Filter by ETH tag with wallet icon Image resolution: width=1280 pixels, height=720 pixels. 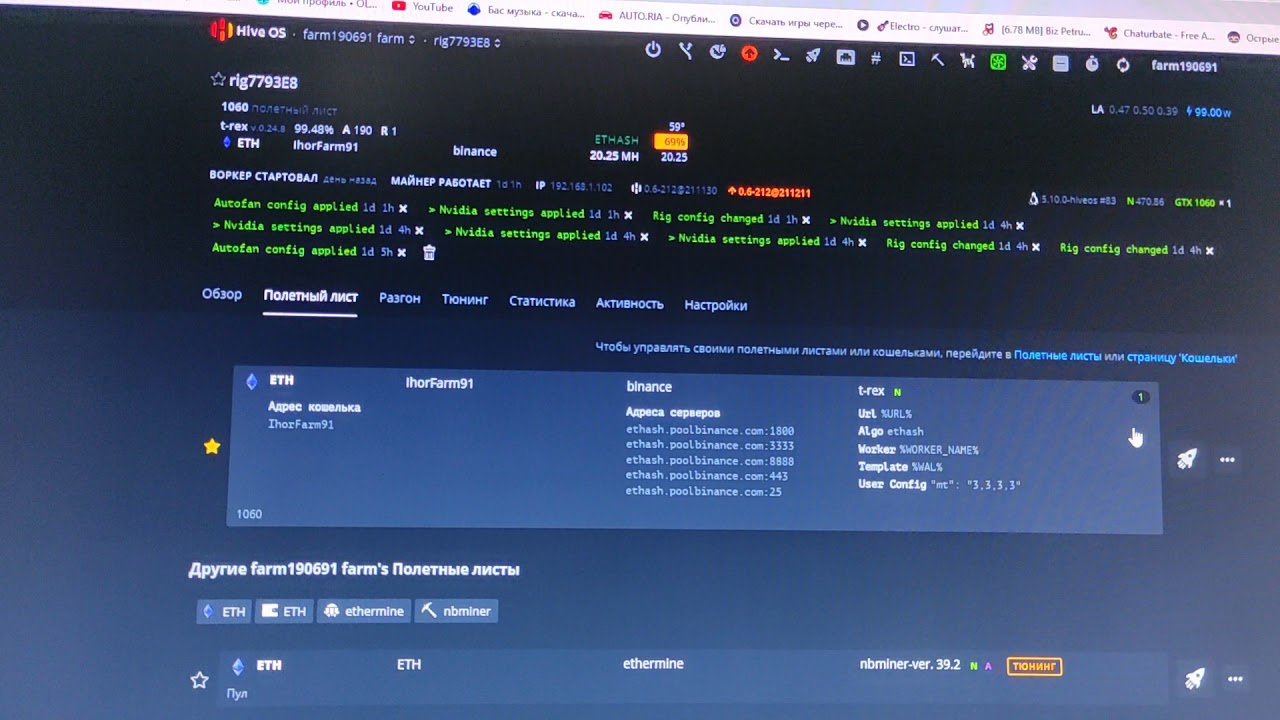284,611
